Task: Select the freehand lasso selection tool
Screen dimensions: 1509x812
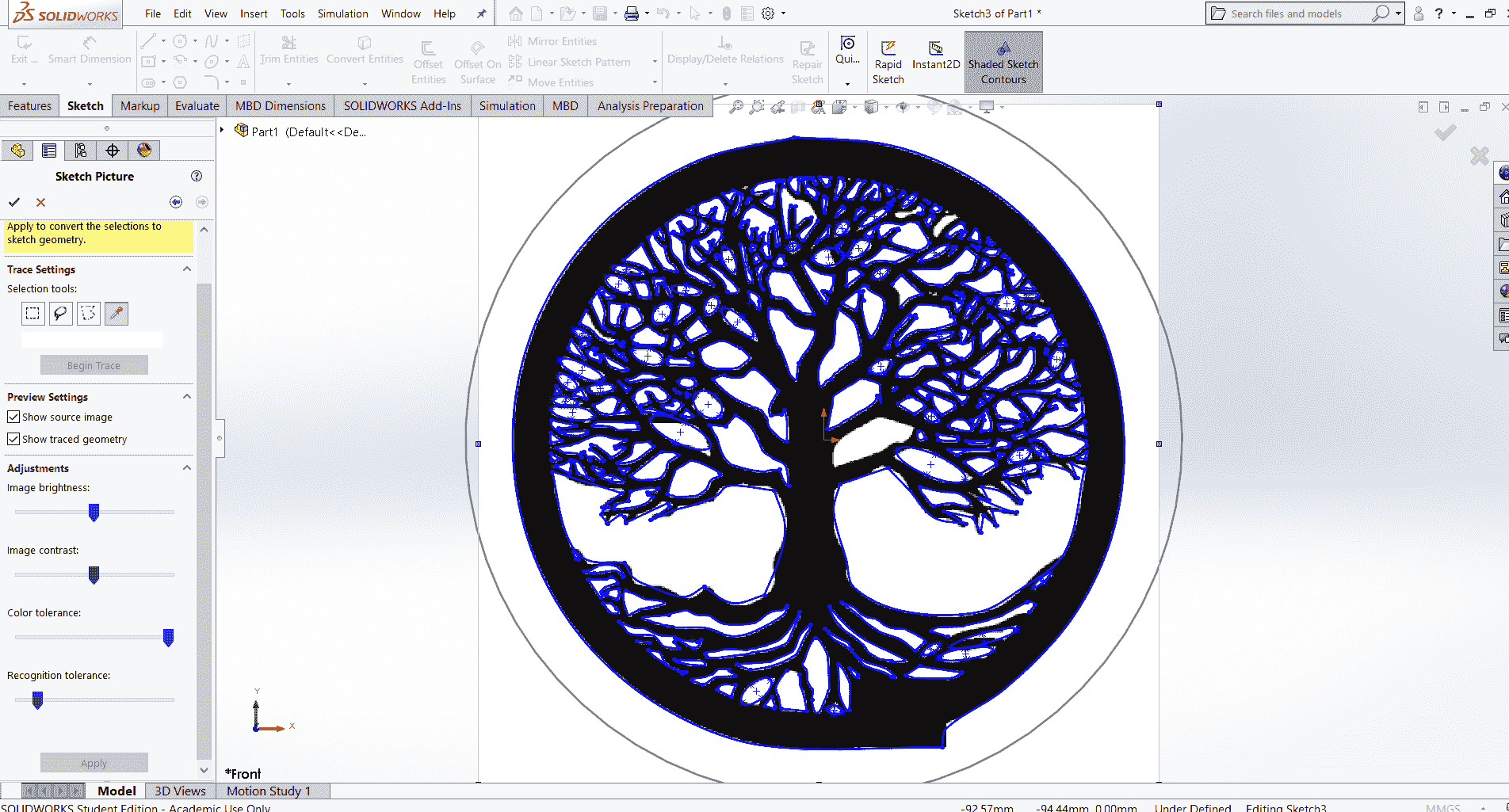Action: pos(60,314)
